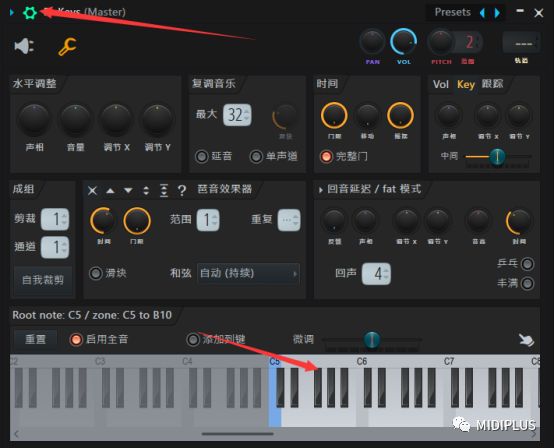
Task: Open the speaker sampler settings icon
Action: click(x=24, y=46)
